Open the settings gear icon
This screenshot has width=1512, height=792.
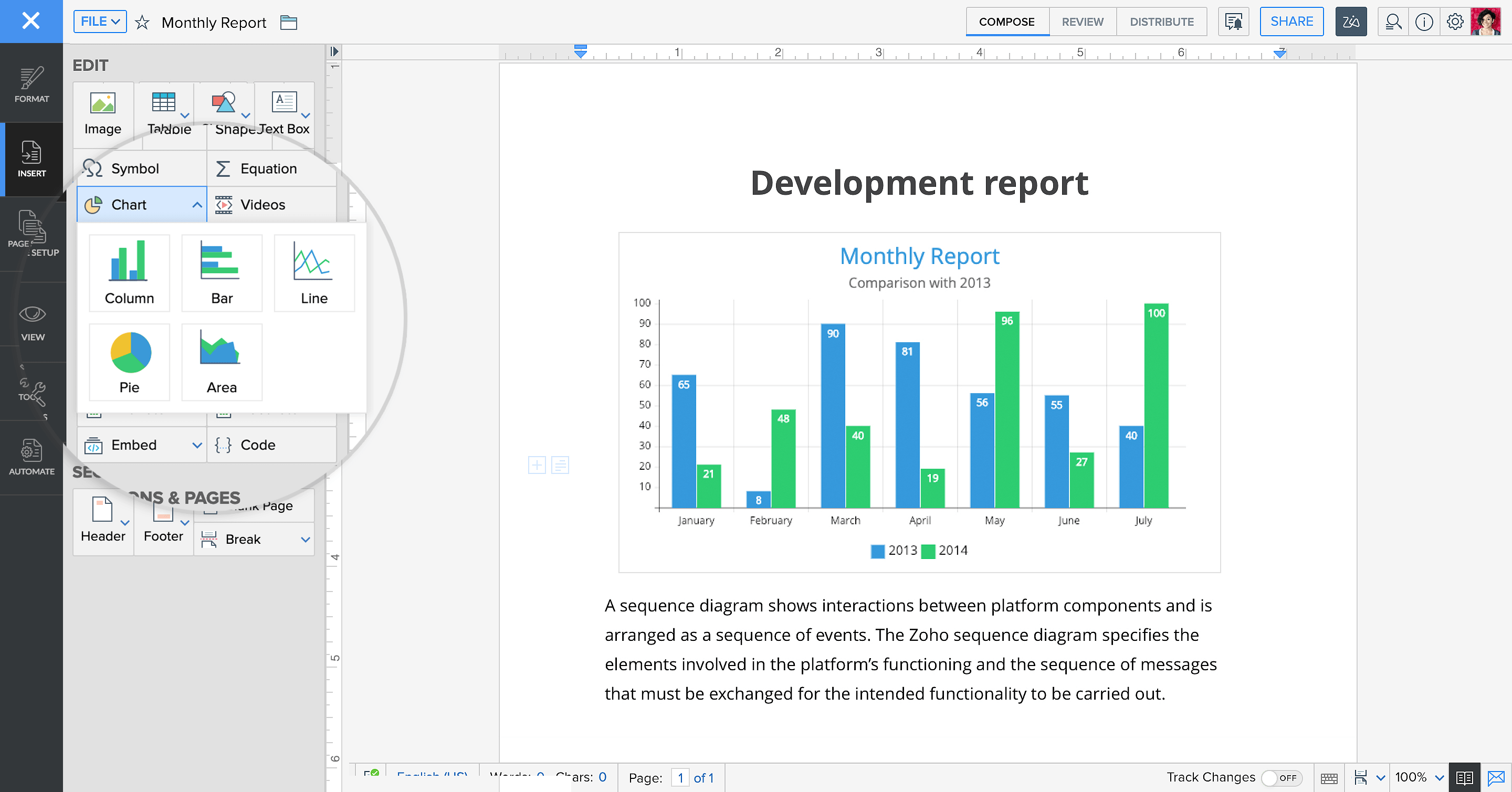(x=1454, y=22)
